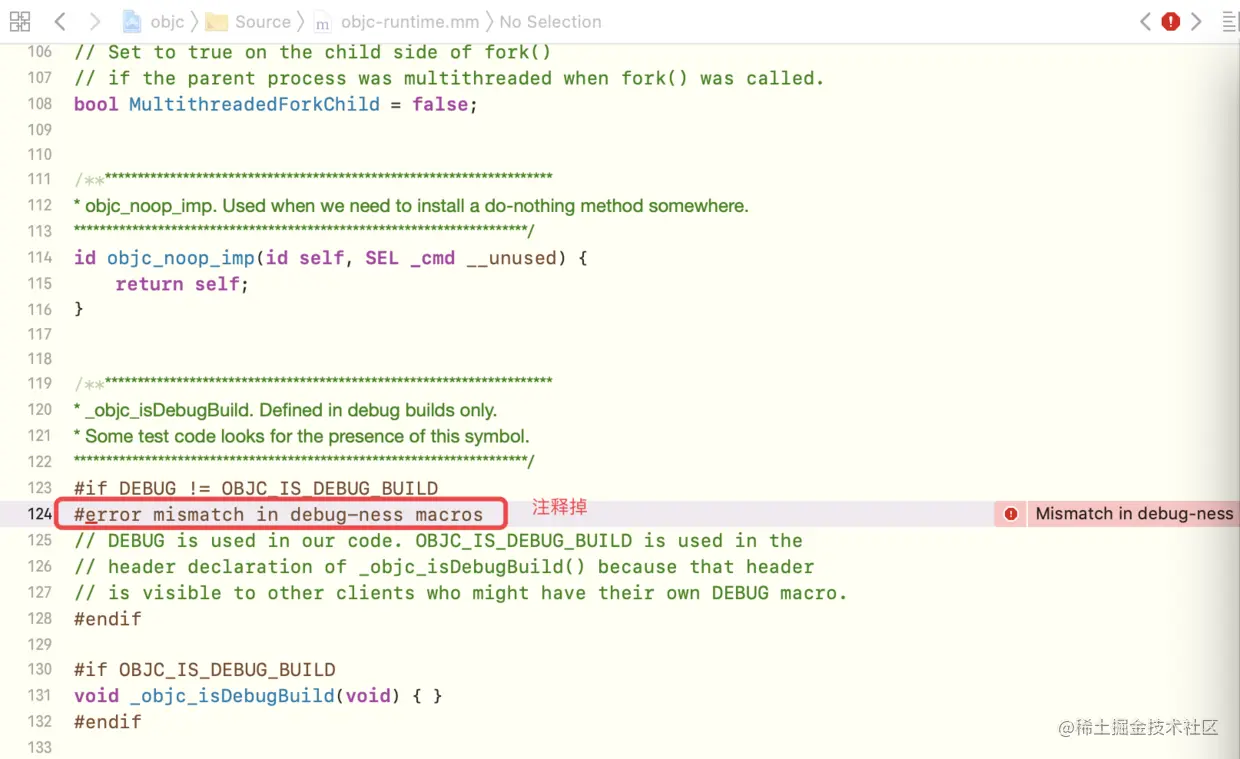Click 'return self;' on line 115
Image resolution: width=1240 pixels, height=759 pixels.
pos(182,284)
